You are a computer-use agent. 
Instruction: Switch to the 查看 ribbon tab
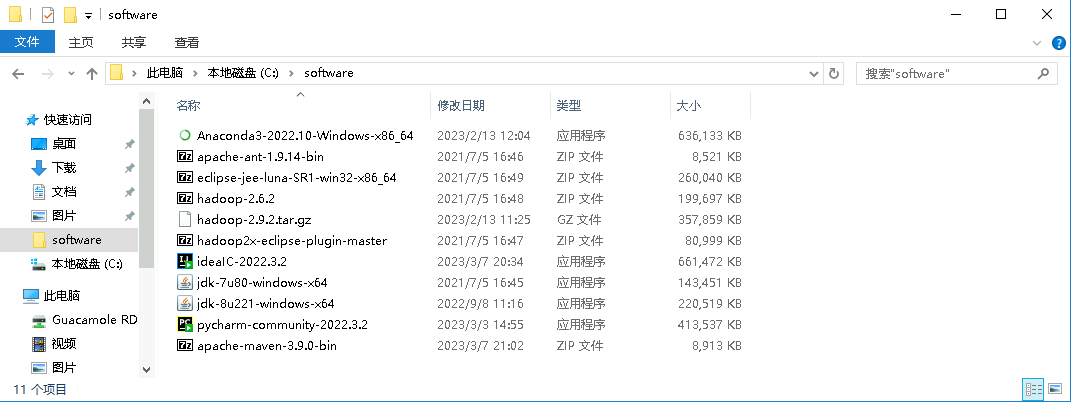point(186,42)
